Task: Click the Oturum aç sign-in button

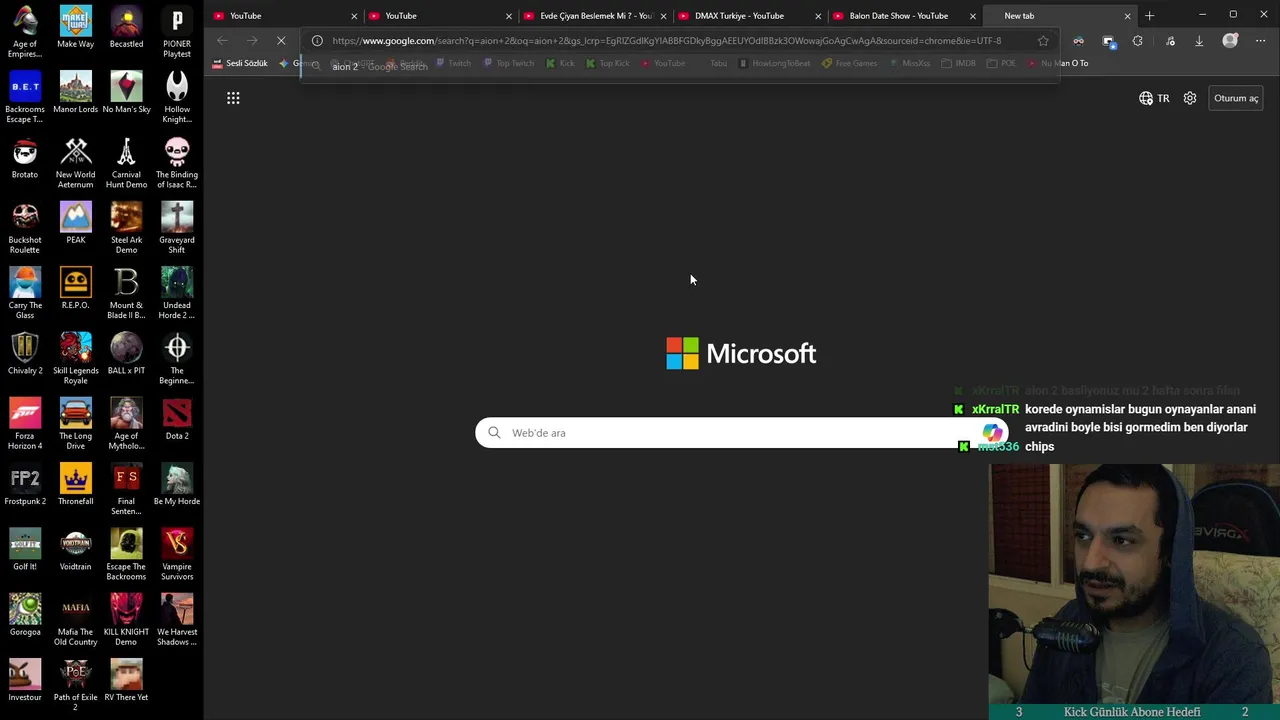Action: tap(1236, 98)
